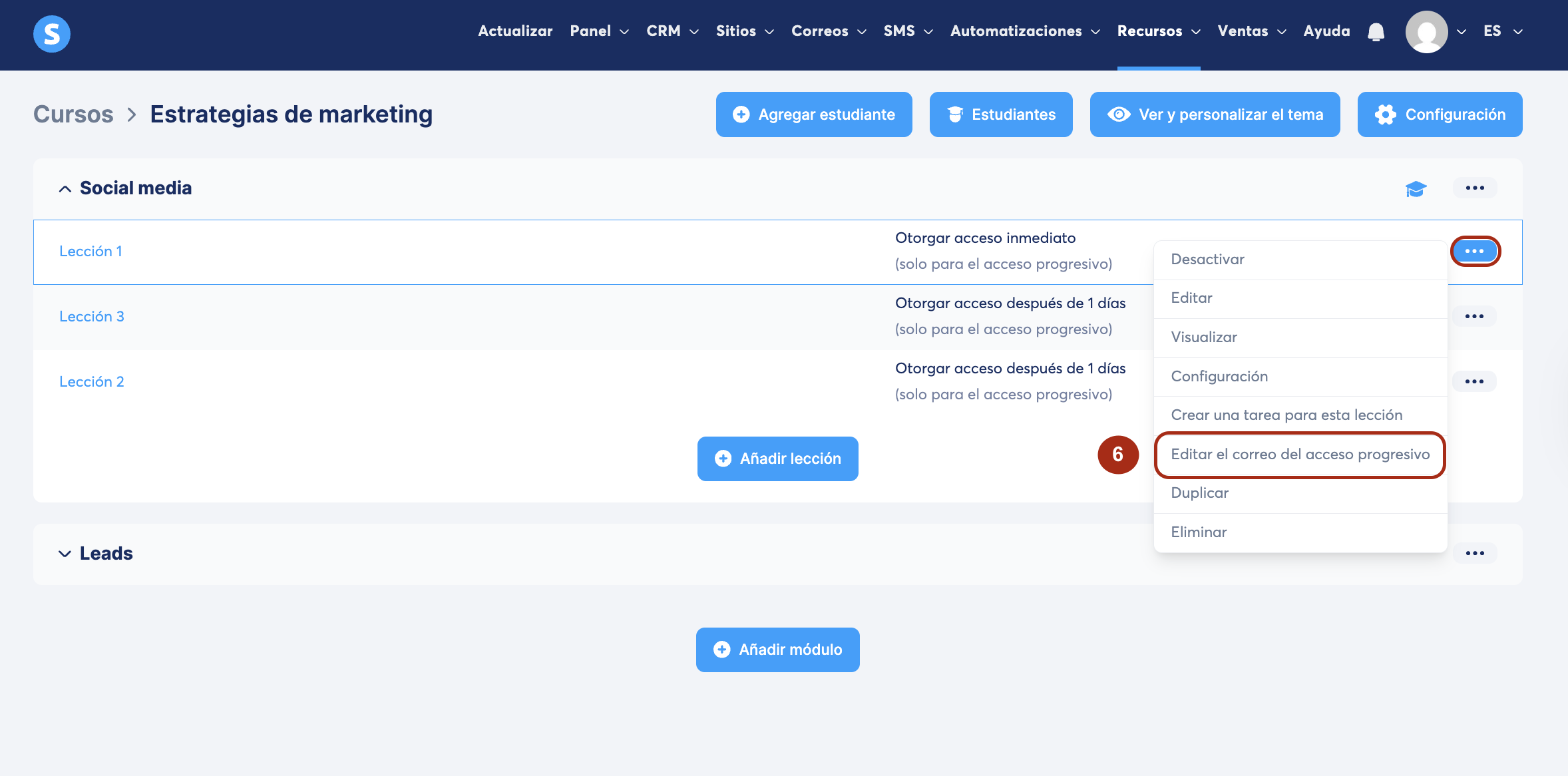This screenshot has height=776, width=1568.
Task: Expand the Leads module
Action: 65,554
